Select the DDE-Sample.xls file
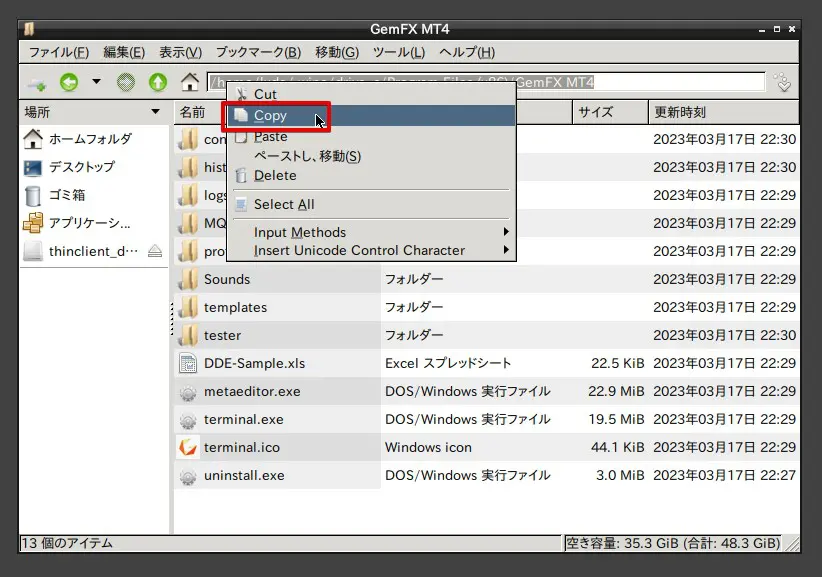 [254, 364]
